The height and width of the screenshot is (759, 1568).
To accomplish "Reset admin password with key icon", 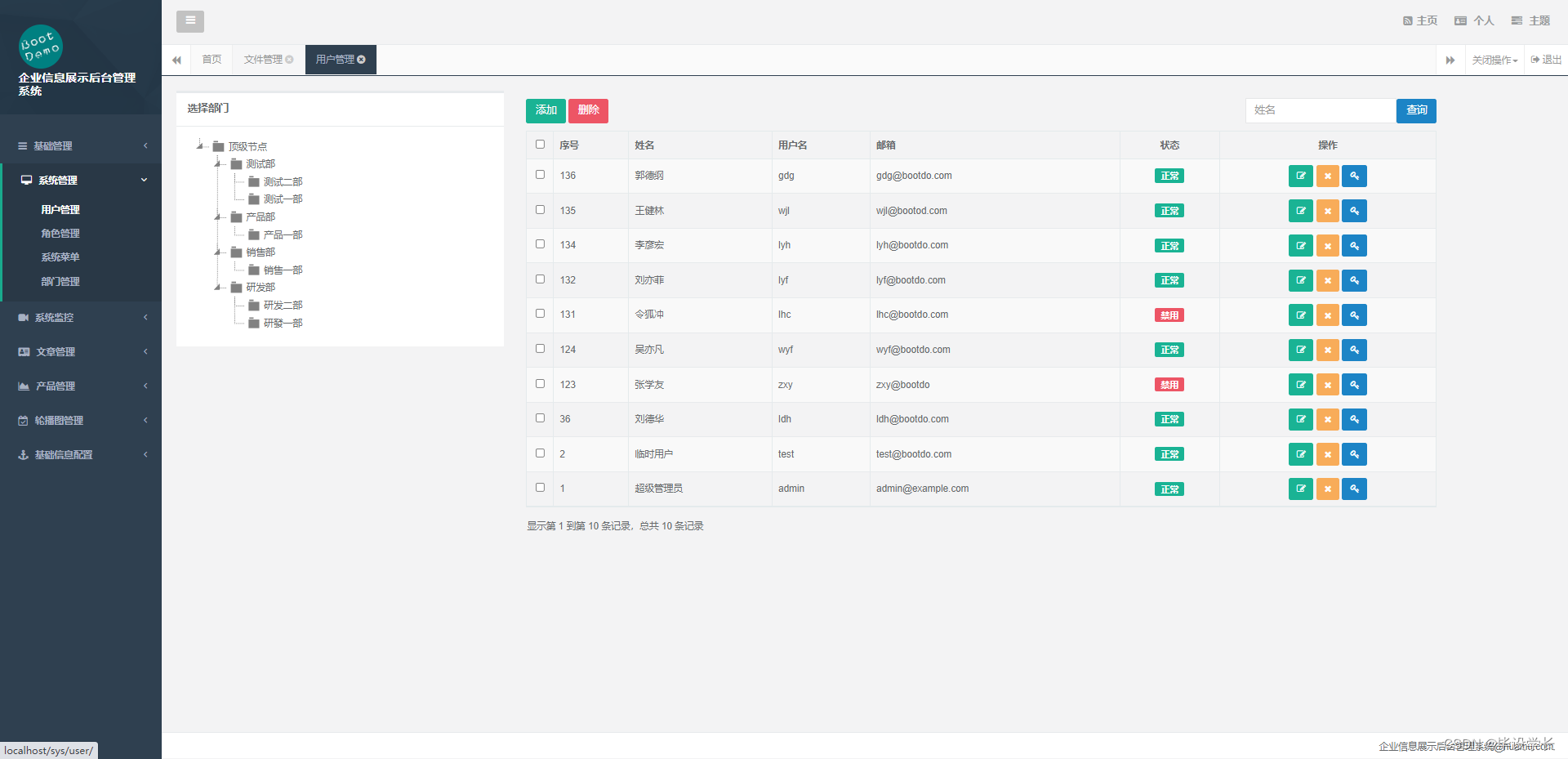I will click(1354, 489).
